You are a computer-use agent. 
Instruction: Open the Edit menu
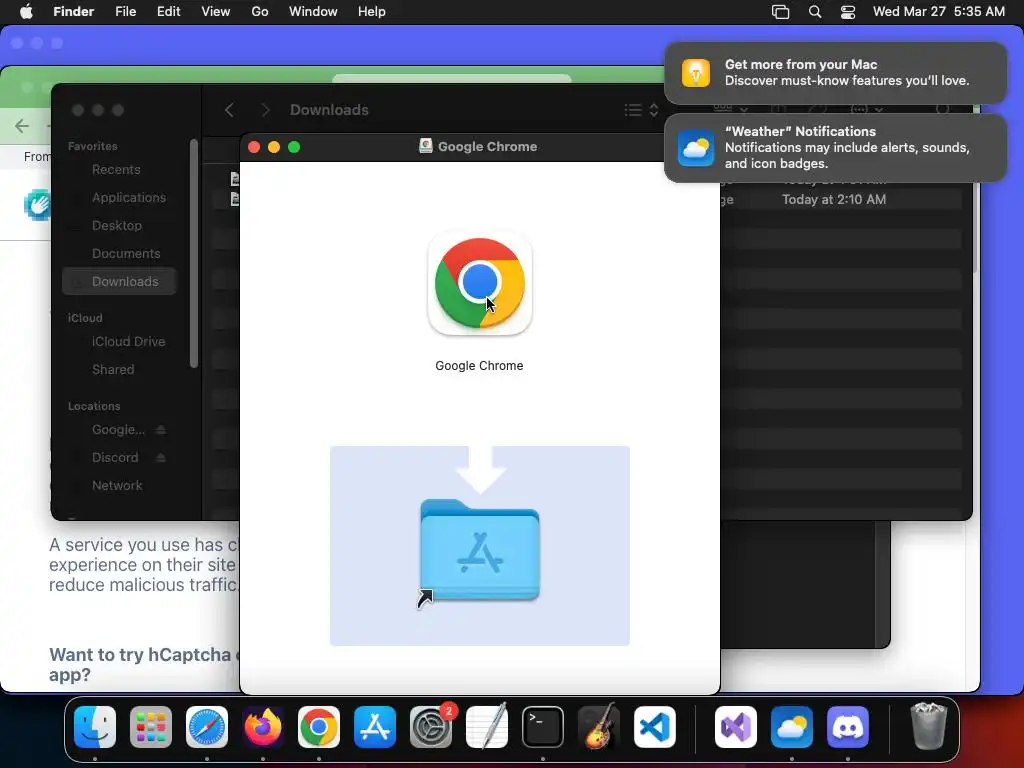click(168, 12)
